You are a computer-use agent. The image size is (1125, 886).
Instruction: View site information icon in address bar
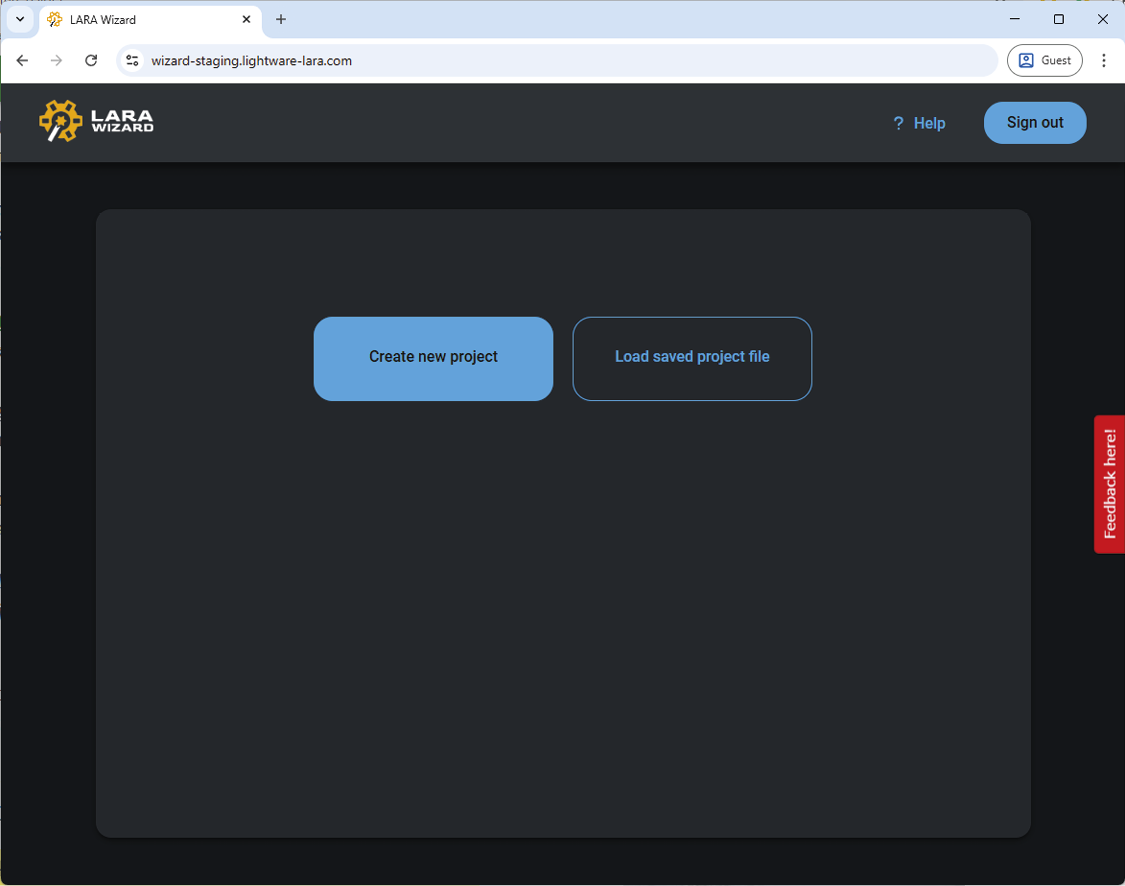132,61
